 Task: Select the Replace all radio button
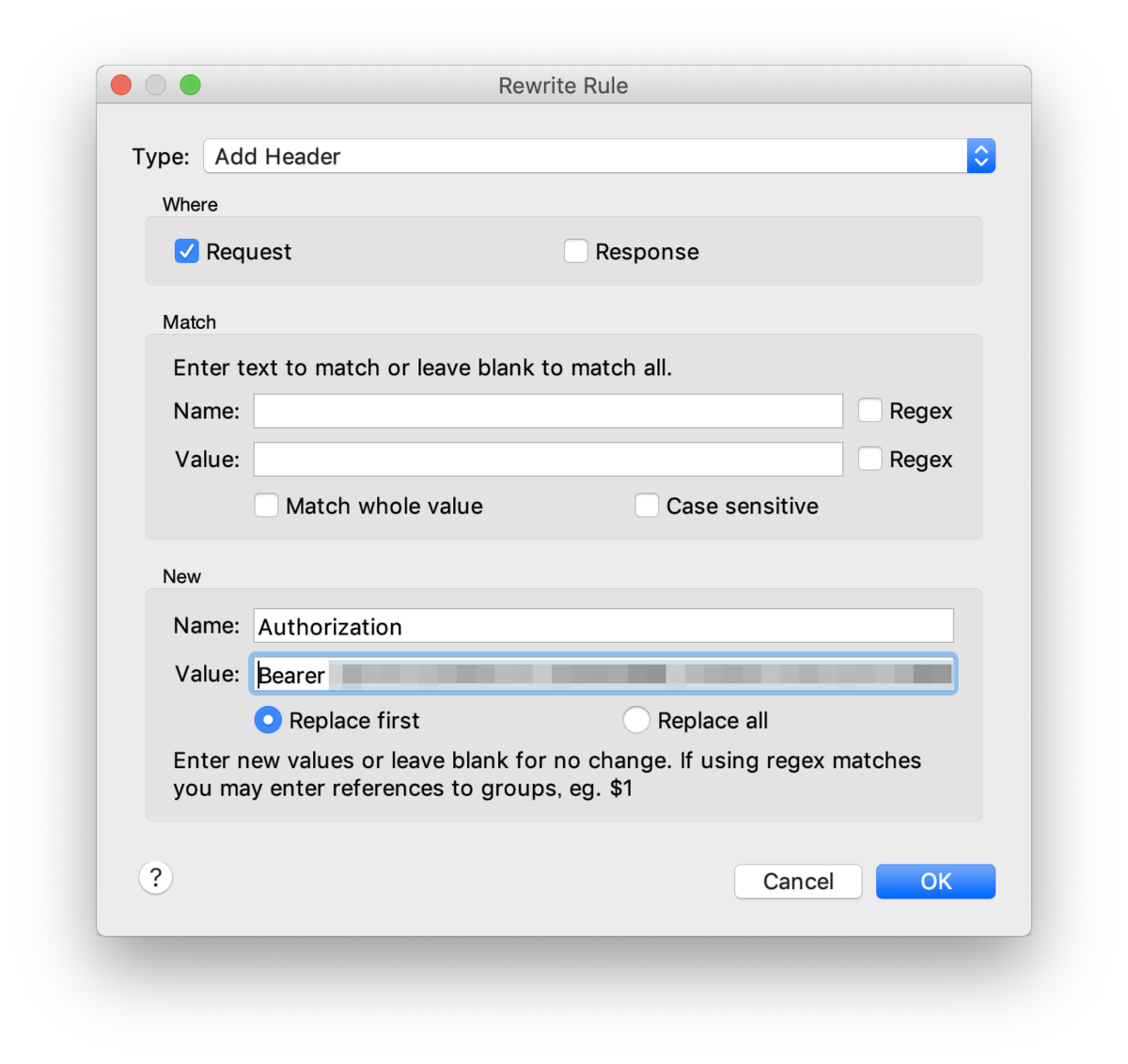coord(636,720)
